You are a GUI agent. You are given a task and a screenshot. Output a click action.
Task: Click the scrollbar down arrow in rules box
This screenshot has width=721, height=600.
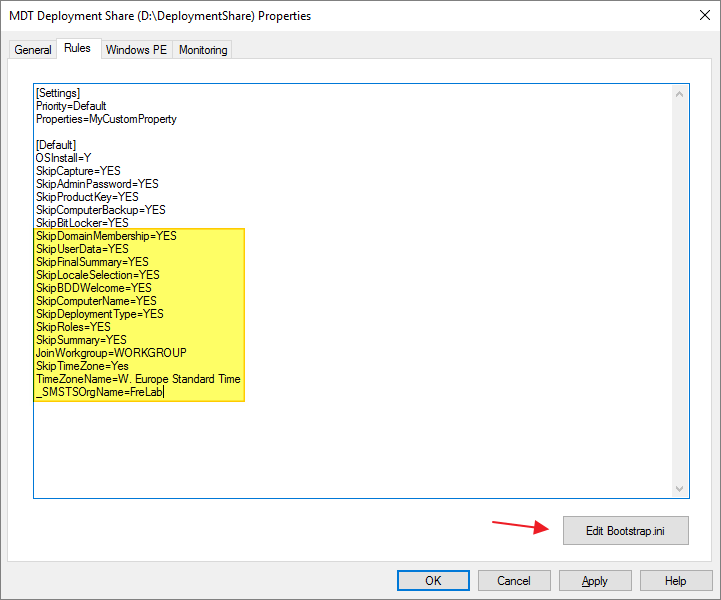(x=679, y=488)
